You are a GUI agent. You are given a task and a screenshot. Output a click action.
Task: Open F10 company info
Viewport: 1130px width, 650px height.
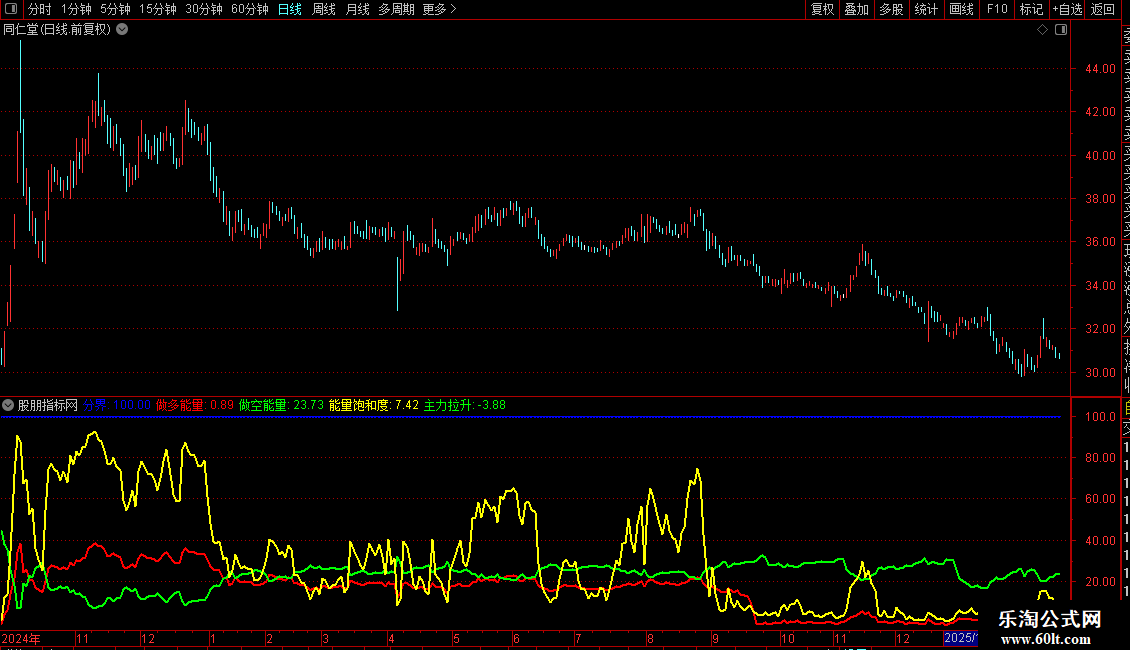coord(997,9)
